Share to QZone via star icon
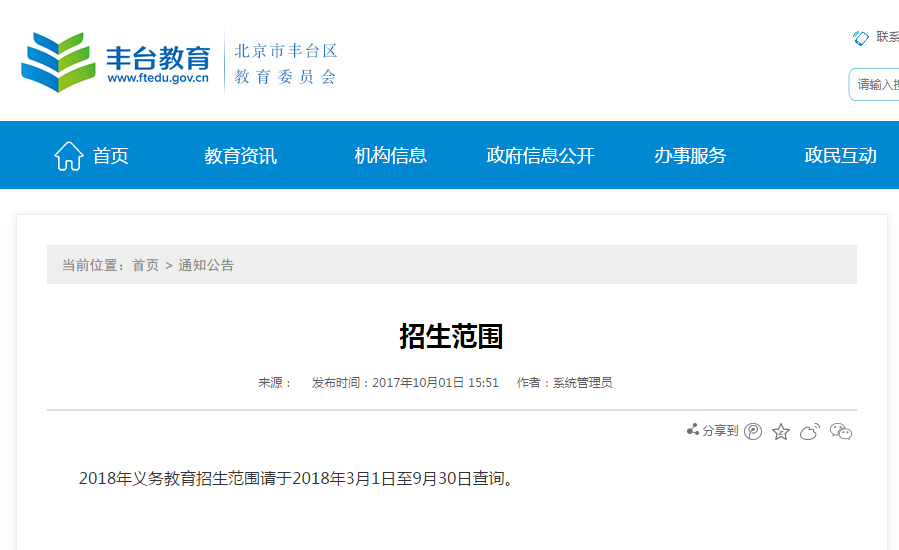Screen dimensions: 899x550 coord(781,431)
